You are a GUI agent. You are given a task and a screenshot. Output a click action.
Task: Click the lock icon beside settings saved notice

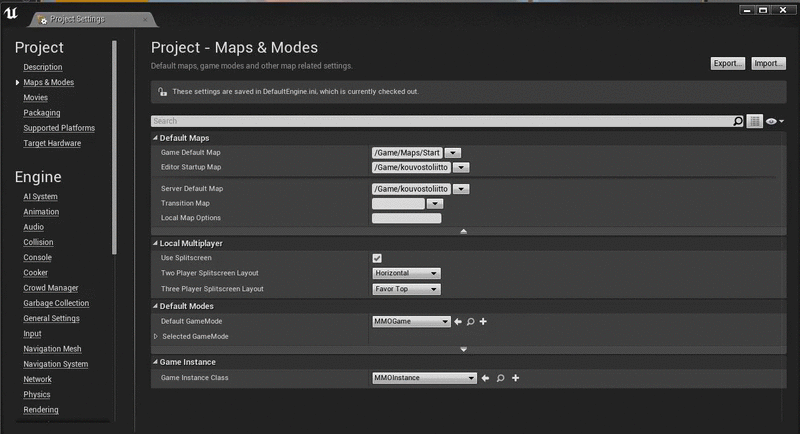[163, 91]
